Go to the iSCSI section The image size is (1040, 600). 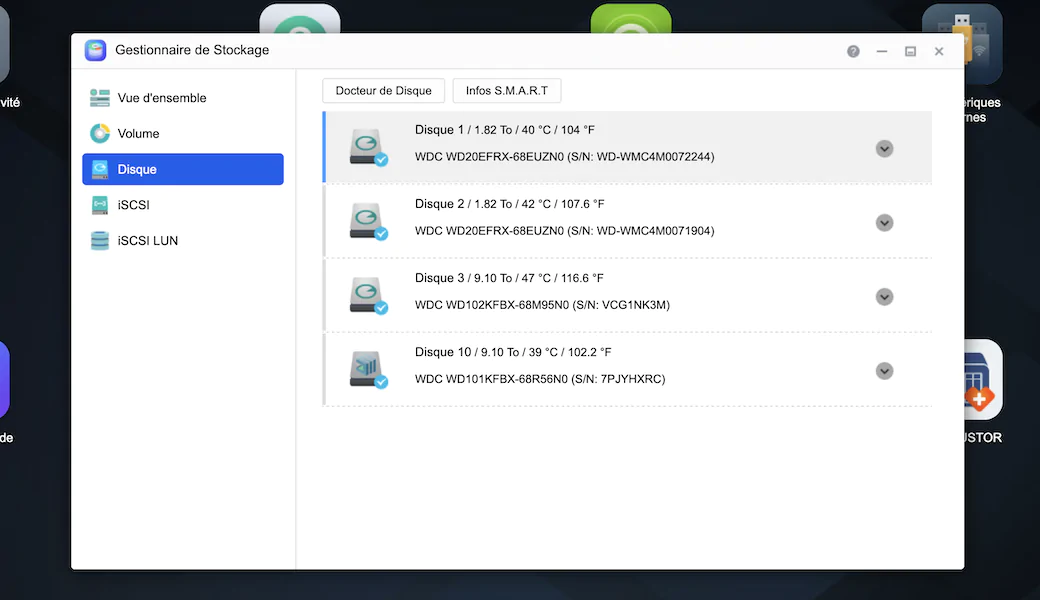(183, 206)
